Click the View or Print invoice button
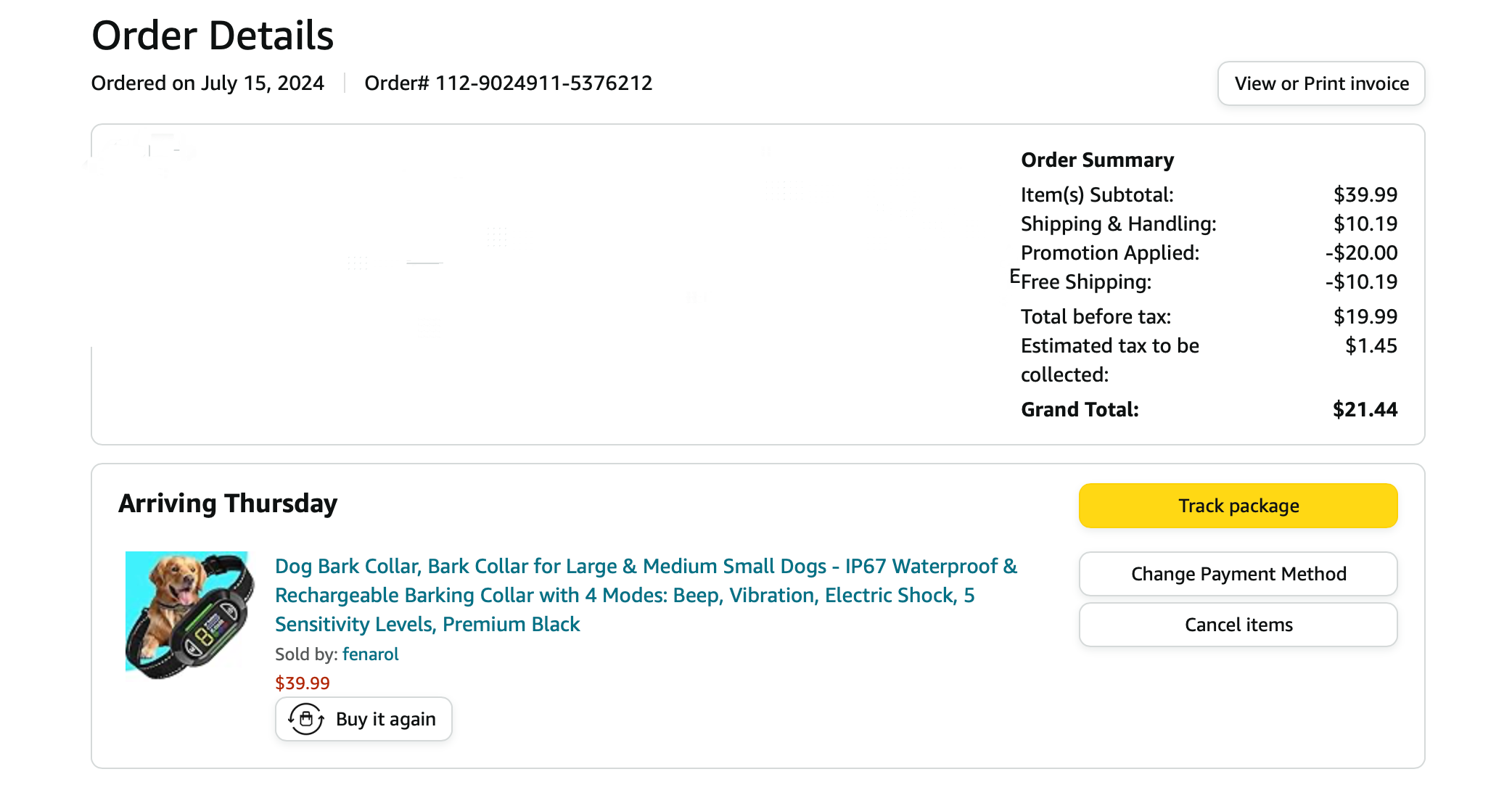This screenshot has height=785, width=1512. pyautogui.click(x=1321, y=83)
